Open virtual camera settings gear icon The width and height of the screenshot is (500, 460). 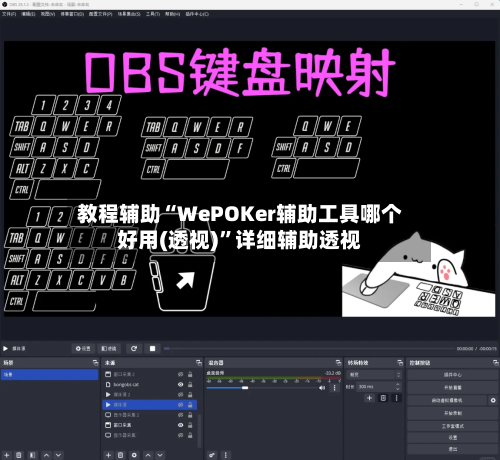493,400
